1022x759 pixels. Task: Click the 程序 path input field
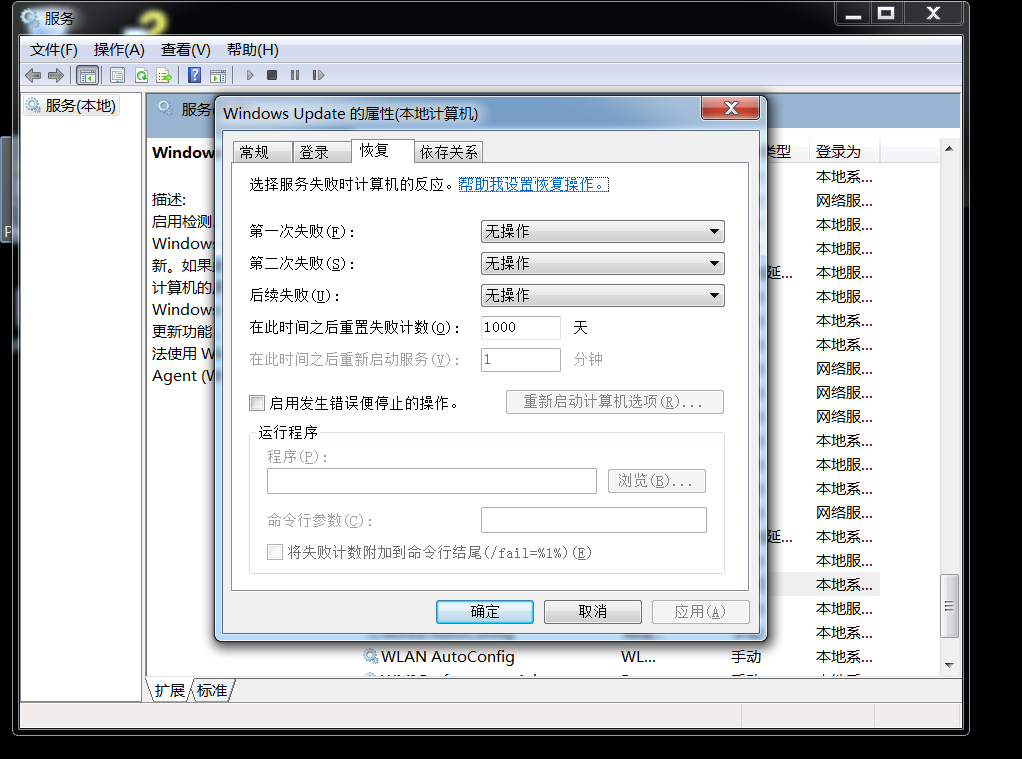431,481
